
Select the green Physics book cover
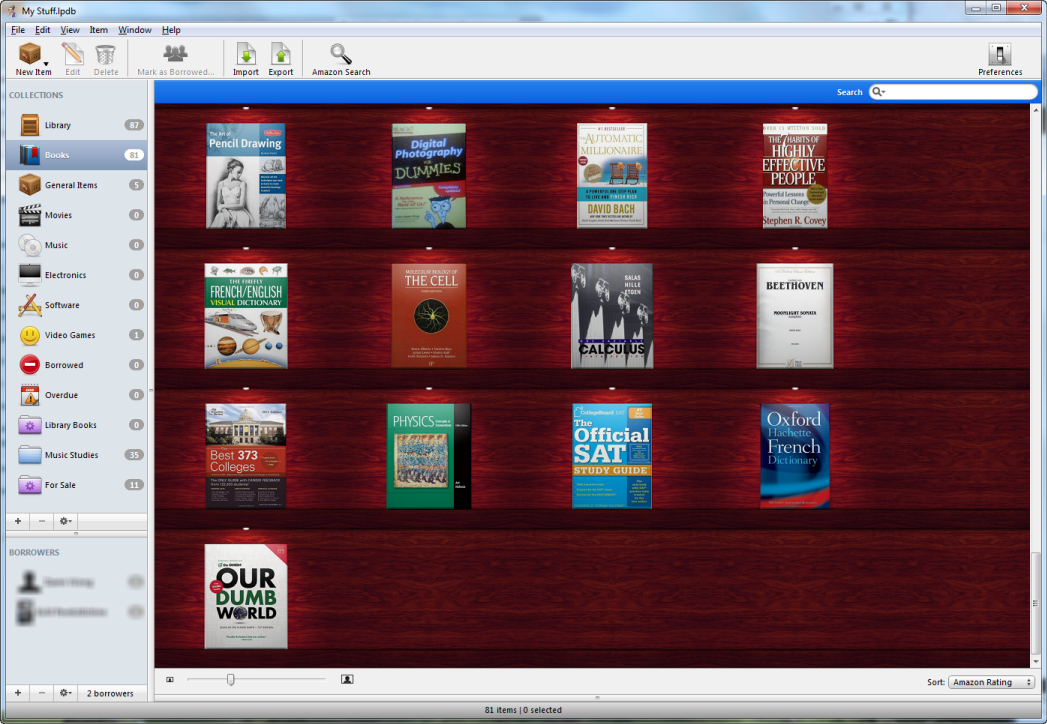tap(429, 456)
